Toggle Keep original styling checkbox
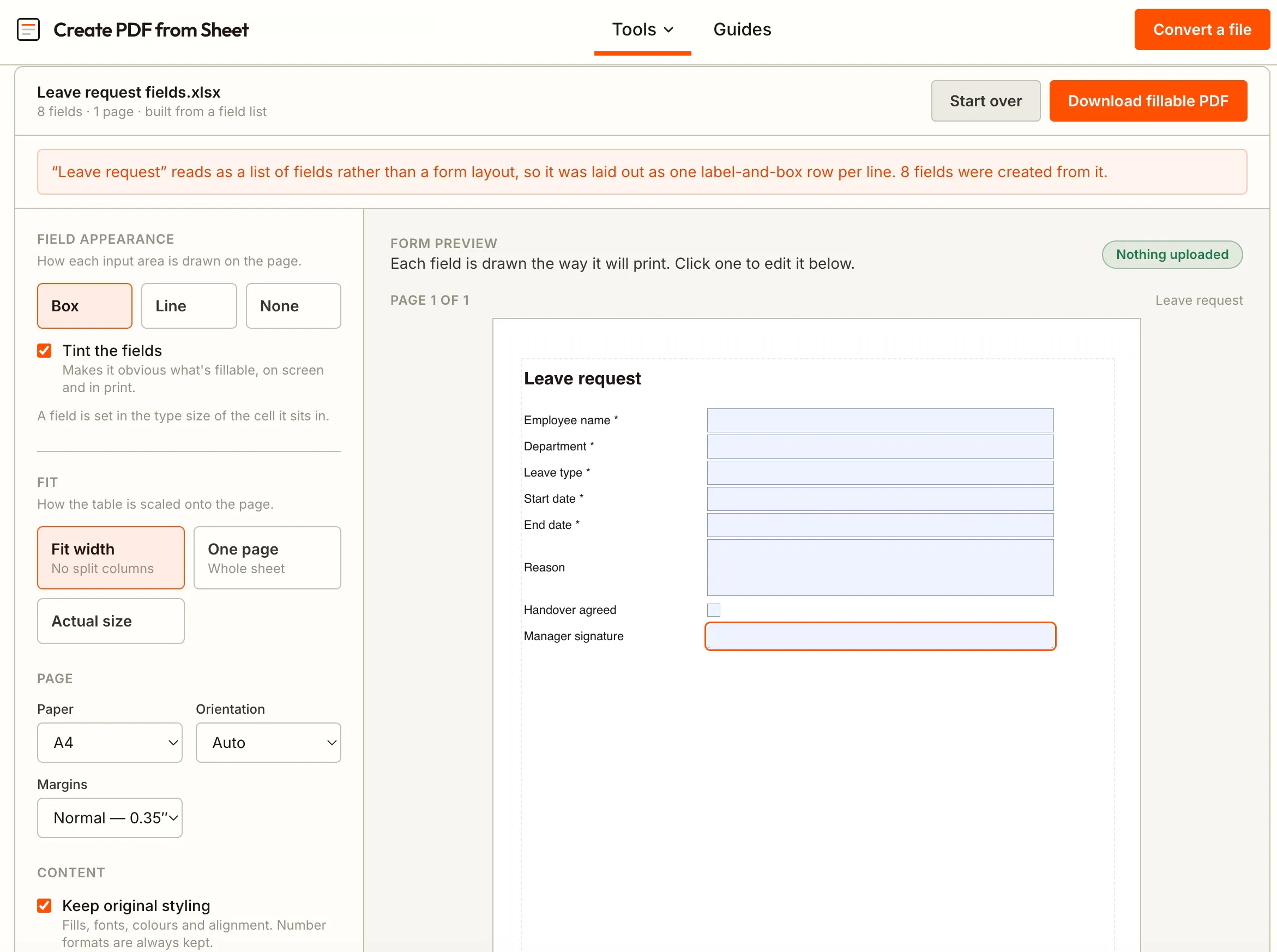This screenshot has width=1277, height=952. [x=44, y=905]
